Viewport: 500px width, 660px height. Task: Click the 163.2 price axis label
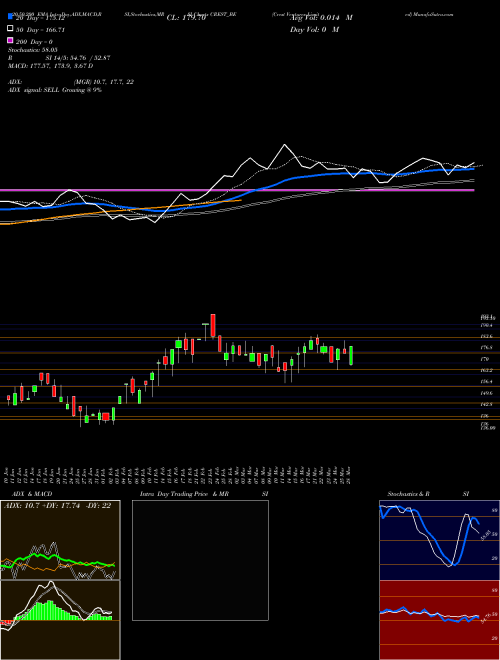[486, 370]
